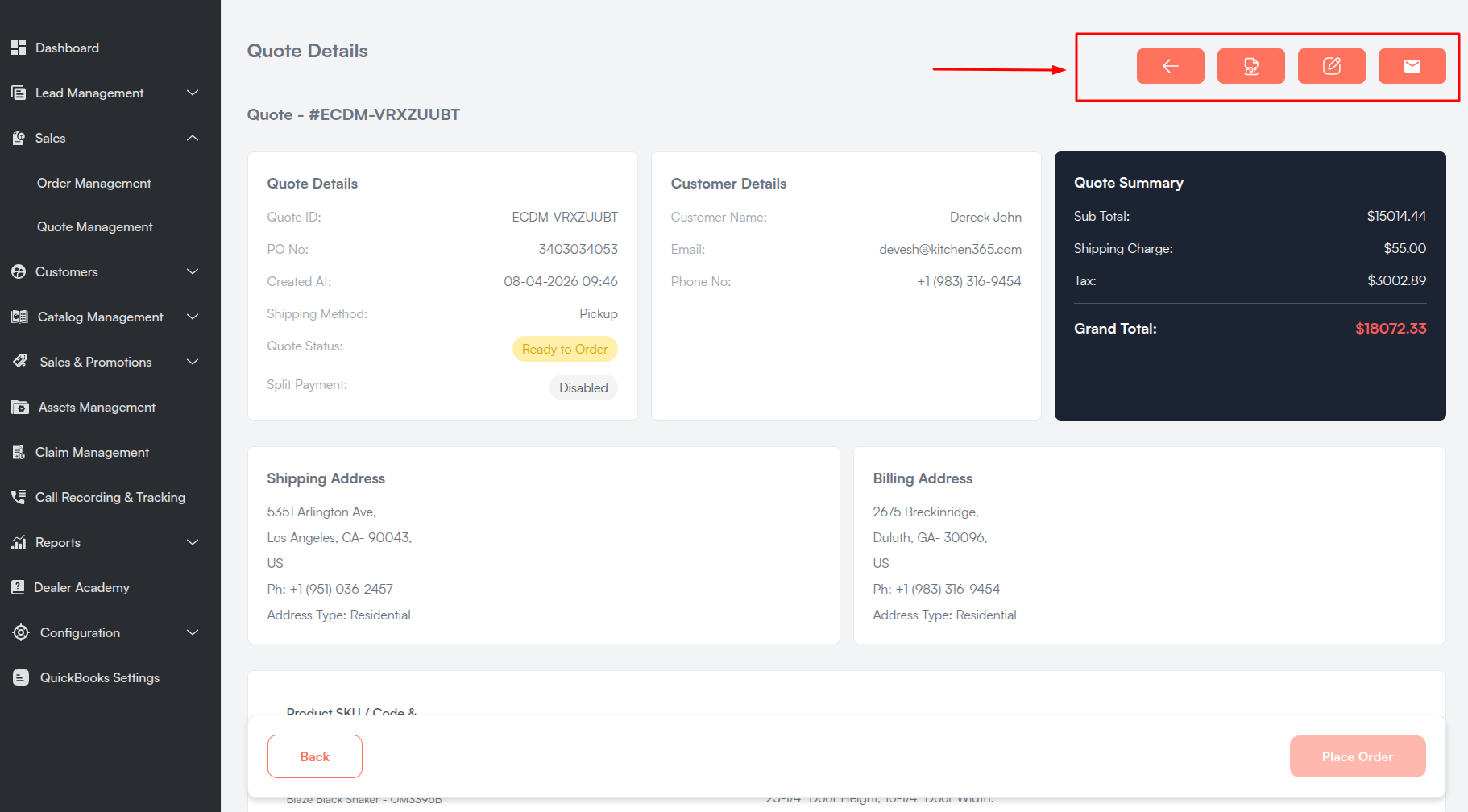Download the quote as PDF
Viewport: 1468px width, 812px height.
tap(1250, 66)
